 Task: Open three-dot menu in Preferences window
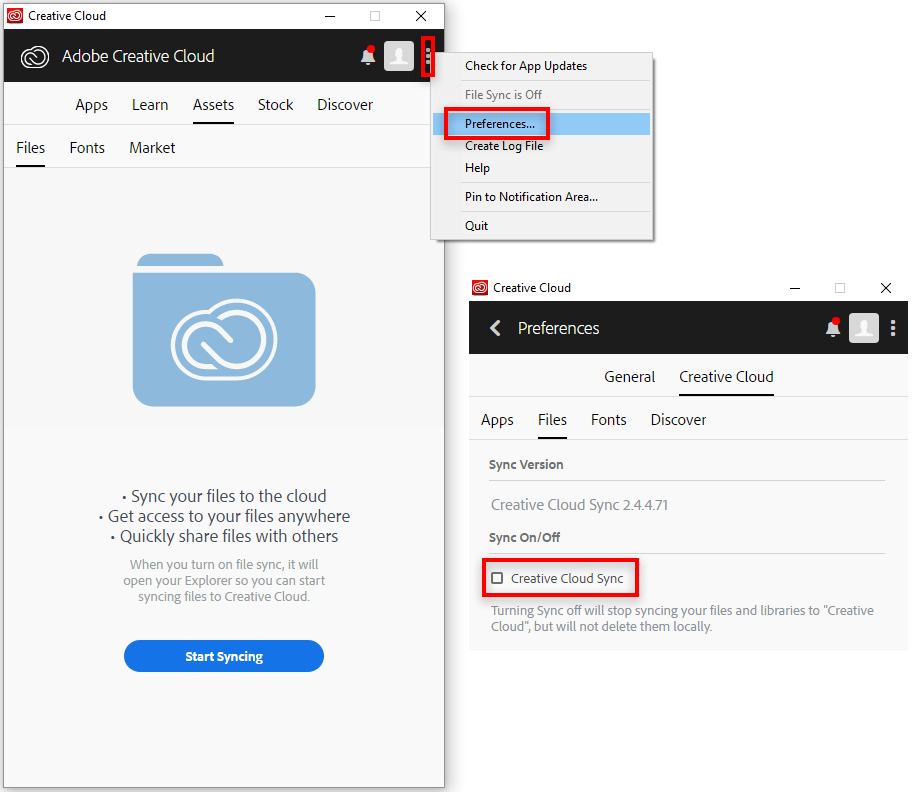(893, 328)
